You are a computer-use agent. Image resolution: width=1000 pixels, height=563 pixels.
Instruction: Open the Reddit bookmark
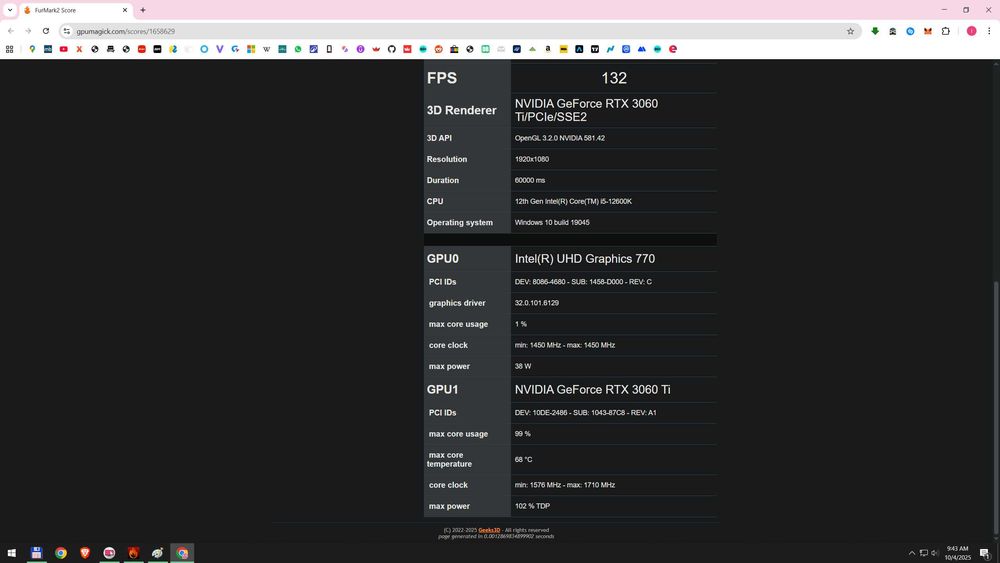coord(439,49)
